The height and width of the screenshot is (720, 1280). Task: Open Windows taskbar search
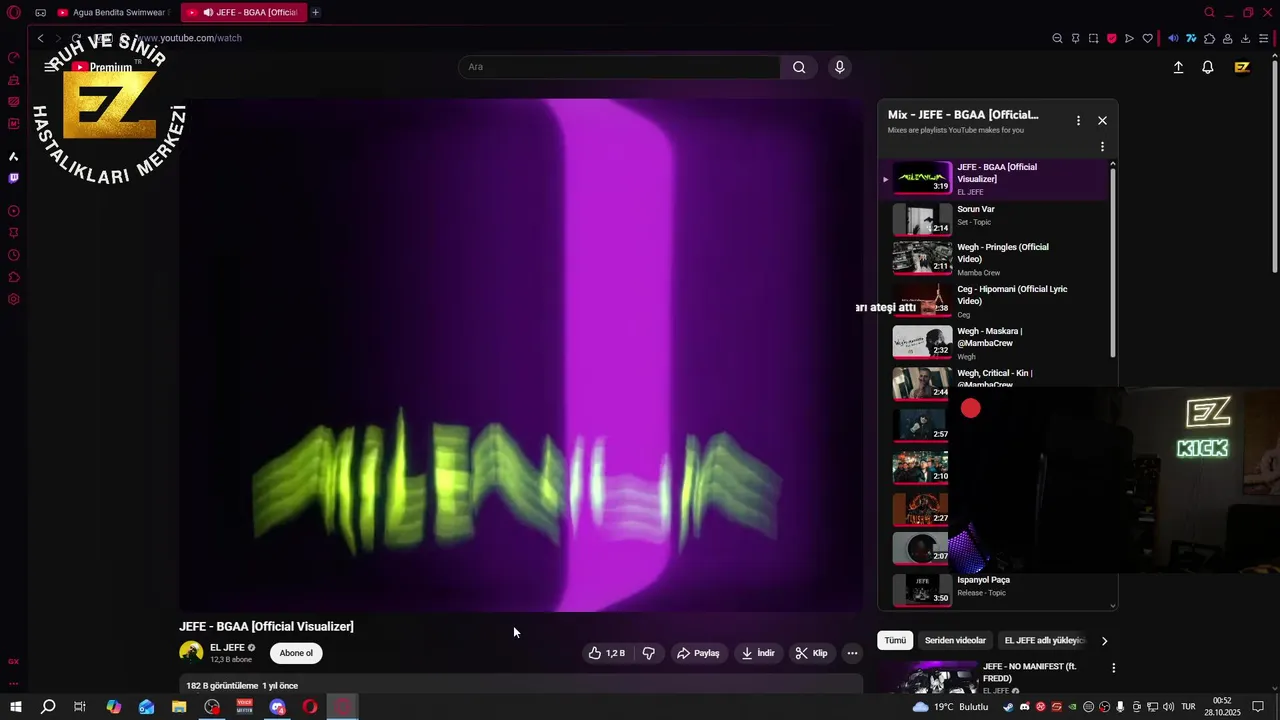coord(48,707)
